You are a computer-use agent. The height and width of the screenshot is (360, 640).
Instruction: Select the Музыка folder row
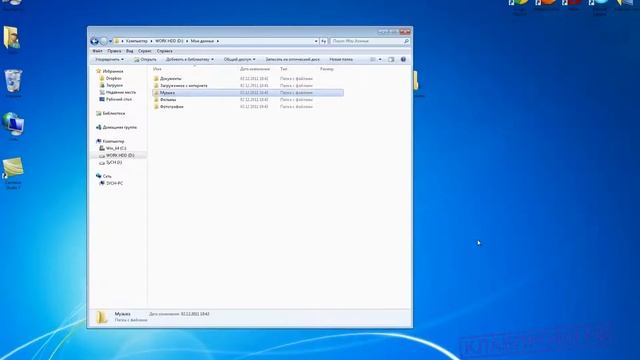pyautogui.click(x=248, y=93)
